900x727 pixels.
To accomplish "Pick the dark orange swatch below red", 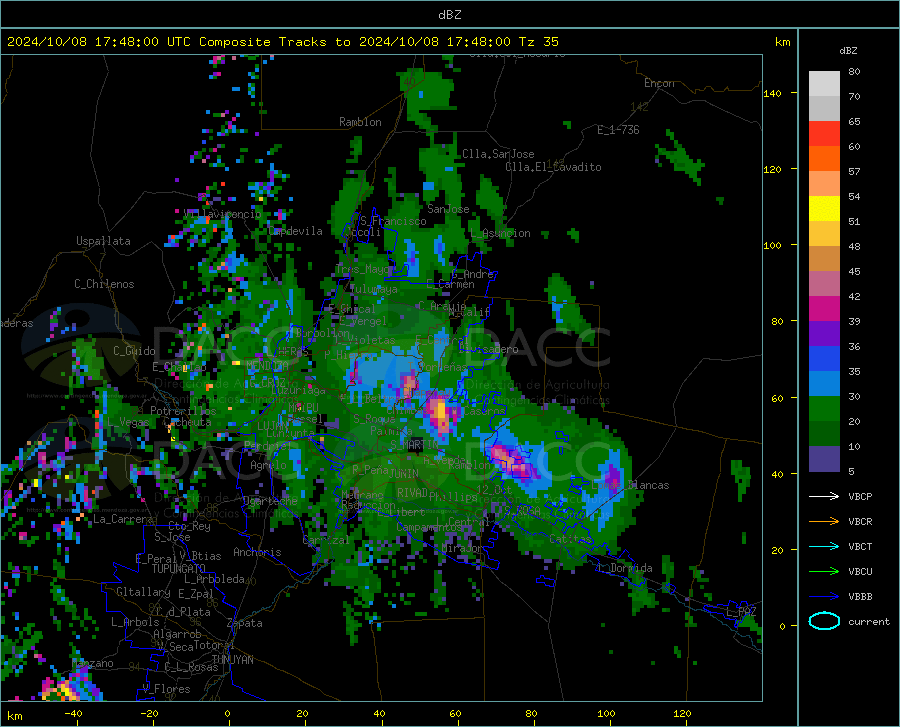I will [x=824, y=158].
